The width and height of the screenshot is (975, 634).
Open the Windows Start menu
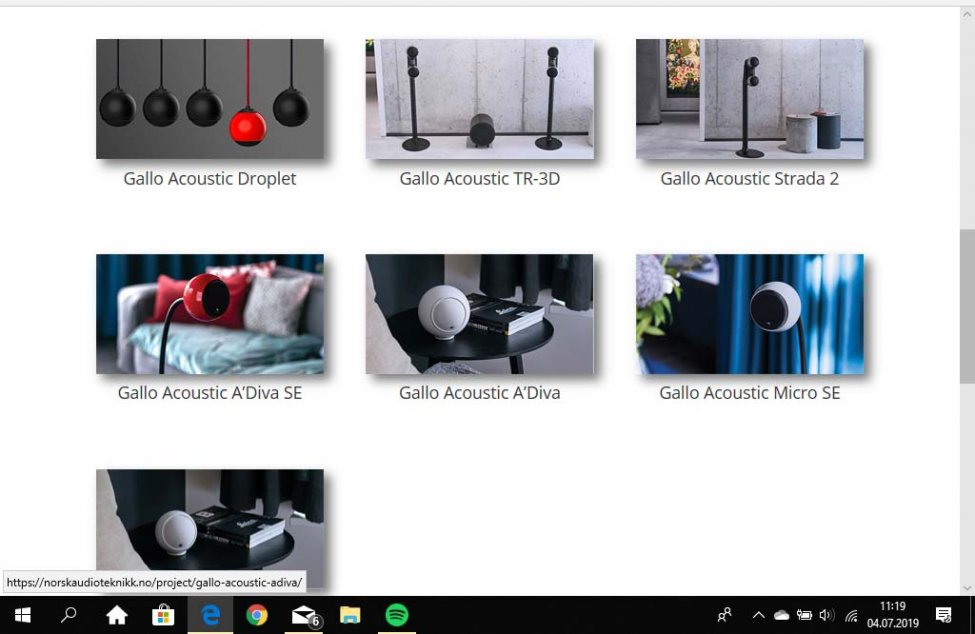point(22,615)
